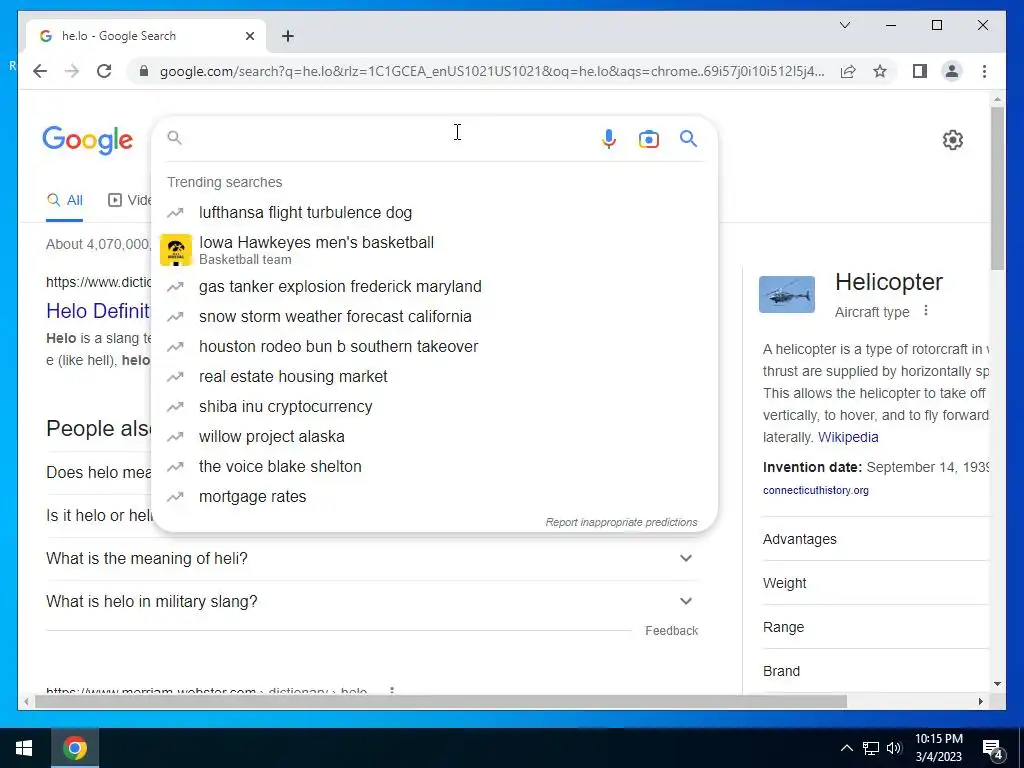This screenshot has height=768, width=1024.
Task: Open tab search chevron in title bar
Action: pos(845,25)
